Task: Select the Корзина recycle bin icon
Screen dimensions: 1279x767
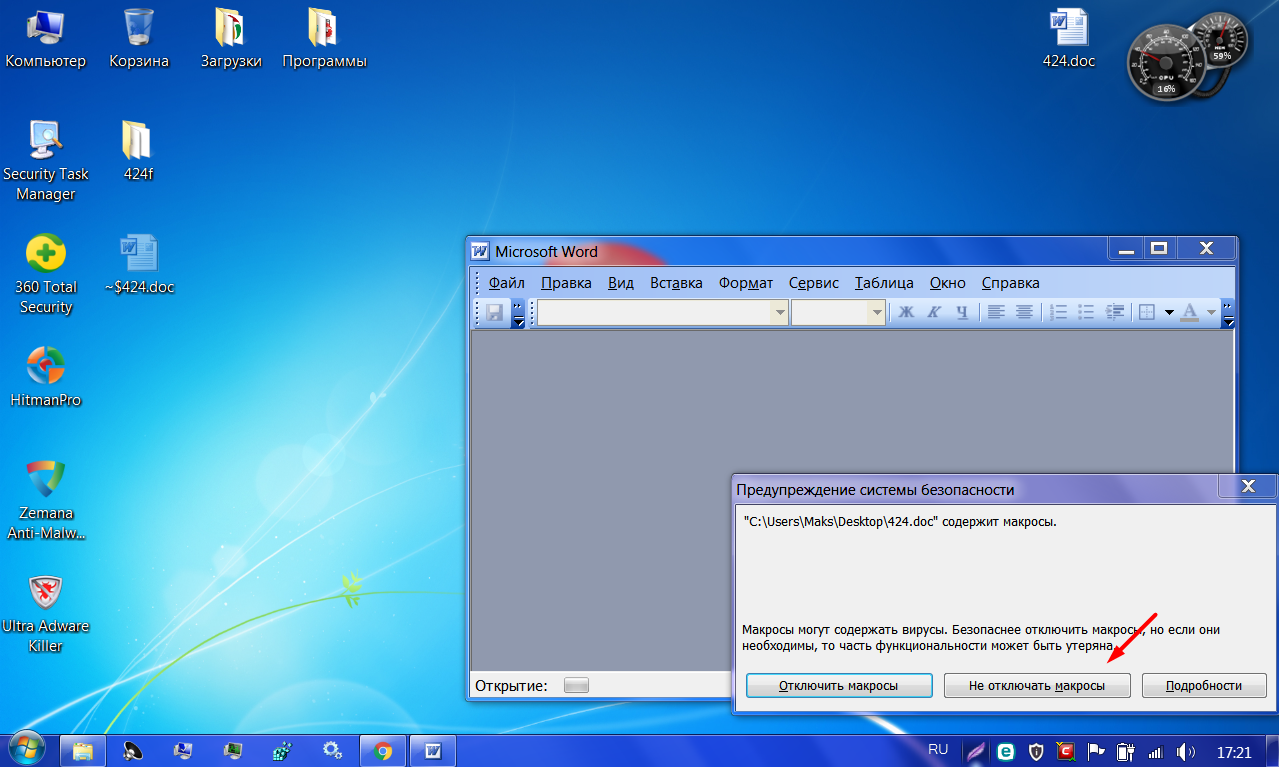Action: [139, 40]
